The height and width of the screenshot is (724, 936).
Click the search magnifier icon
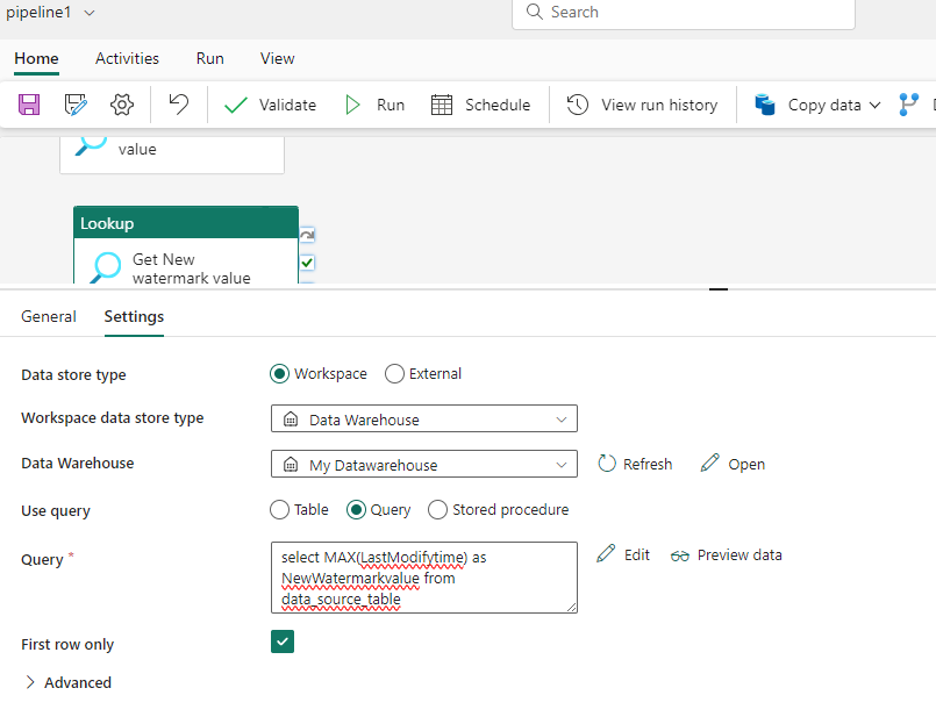[534, 12]
